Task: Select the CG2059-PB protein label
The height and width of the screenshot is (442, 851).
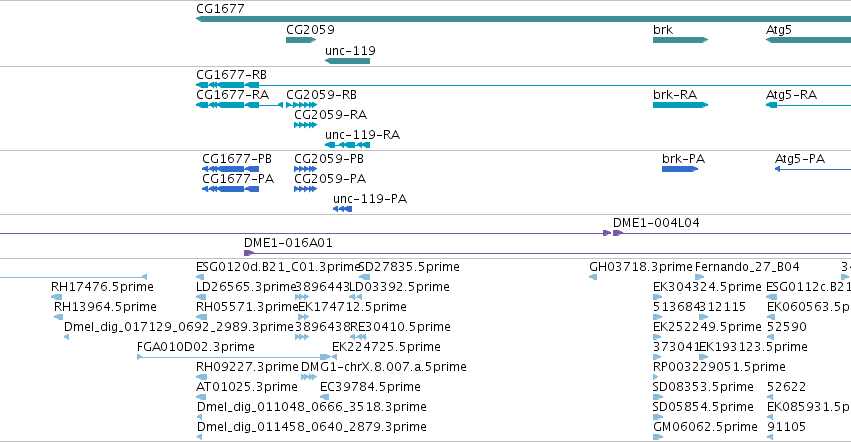Action: click(x=329, y=159)
